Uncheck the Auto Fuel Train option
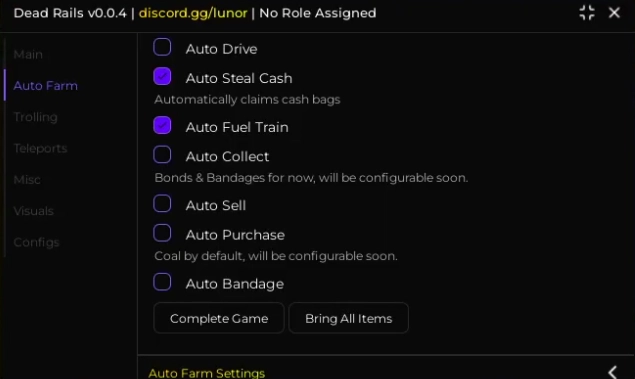Viewport: 635px width, 379px height. click(x=162, y=126)
